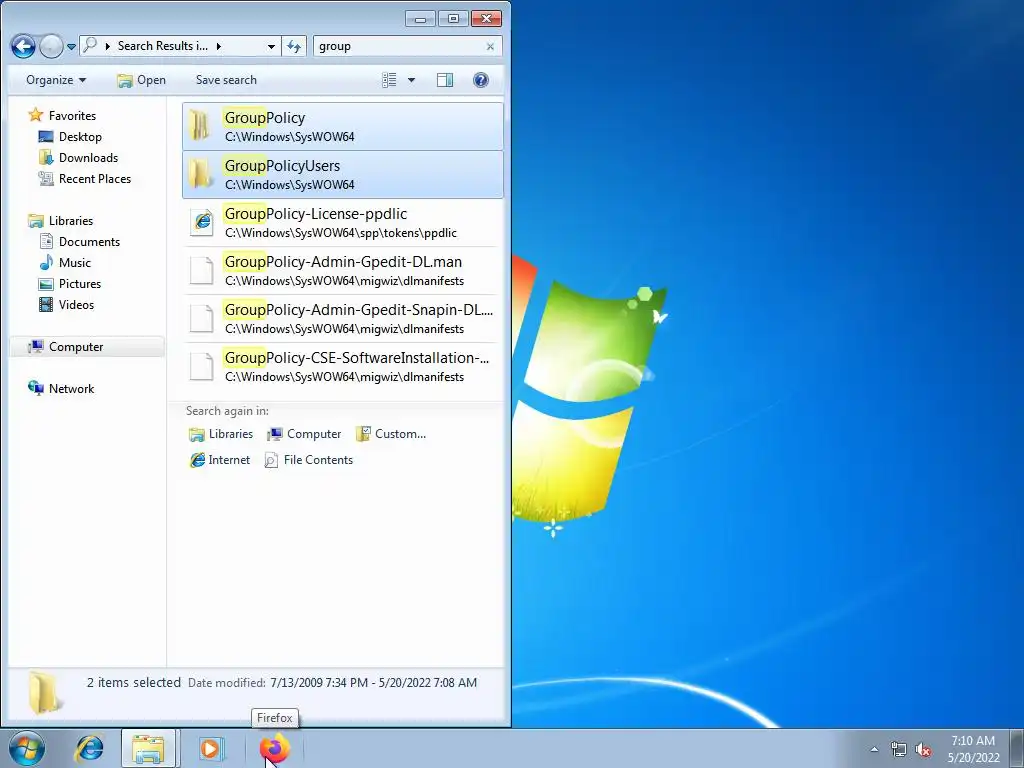Viewport: 1024px width, 768px height.
Task: Show hidden system tray icons
Action: (874, 749)
